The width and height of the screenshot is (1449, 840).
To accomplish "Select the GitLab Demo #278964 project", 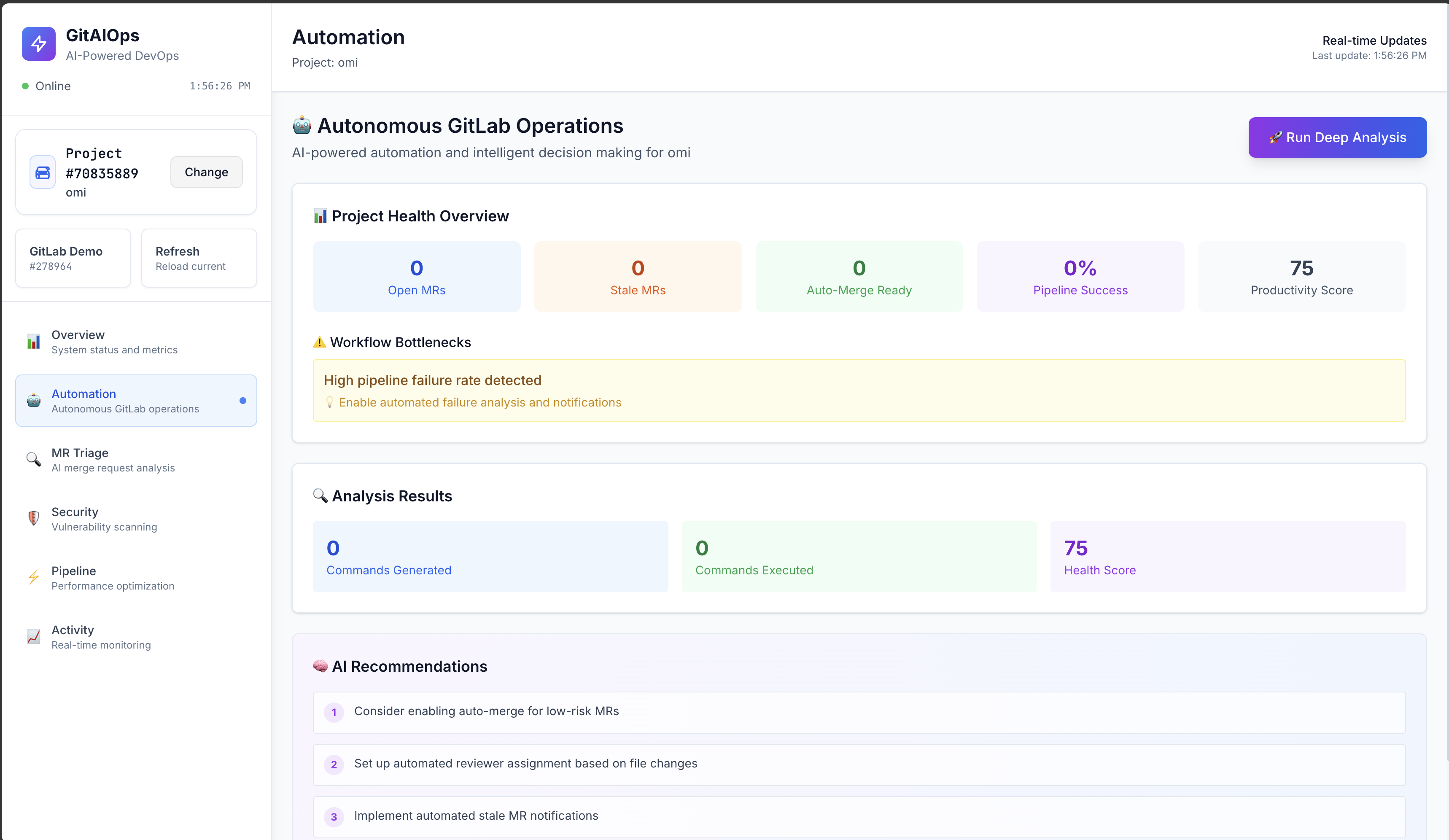I will tap(73, 258).
